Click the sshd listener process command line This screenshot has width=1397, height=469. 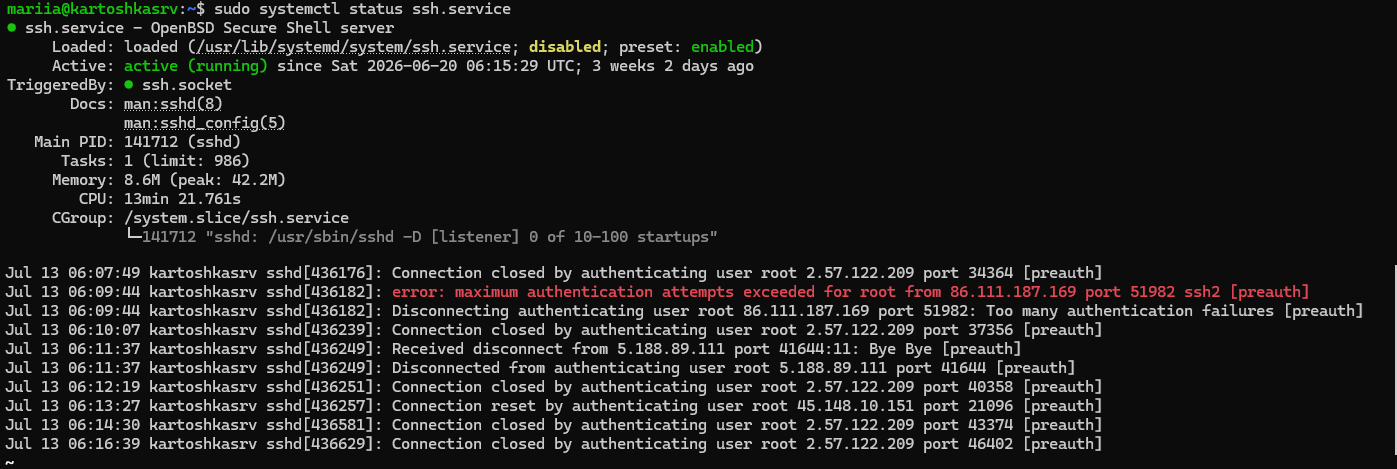[x=430, y=237]
